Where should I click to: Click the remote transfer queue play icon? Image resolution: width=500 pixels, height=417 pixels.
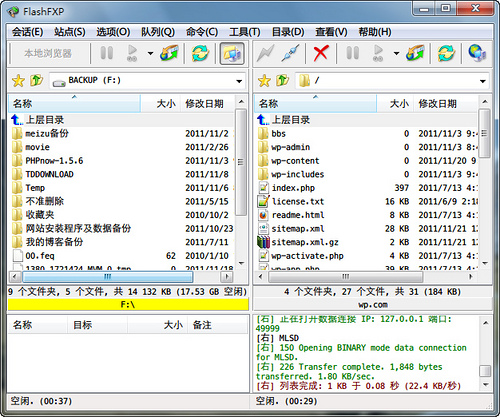tap(378, 53)
